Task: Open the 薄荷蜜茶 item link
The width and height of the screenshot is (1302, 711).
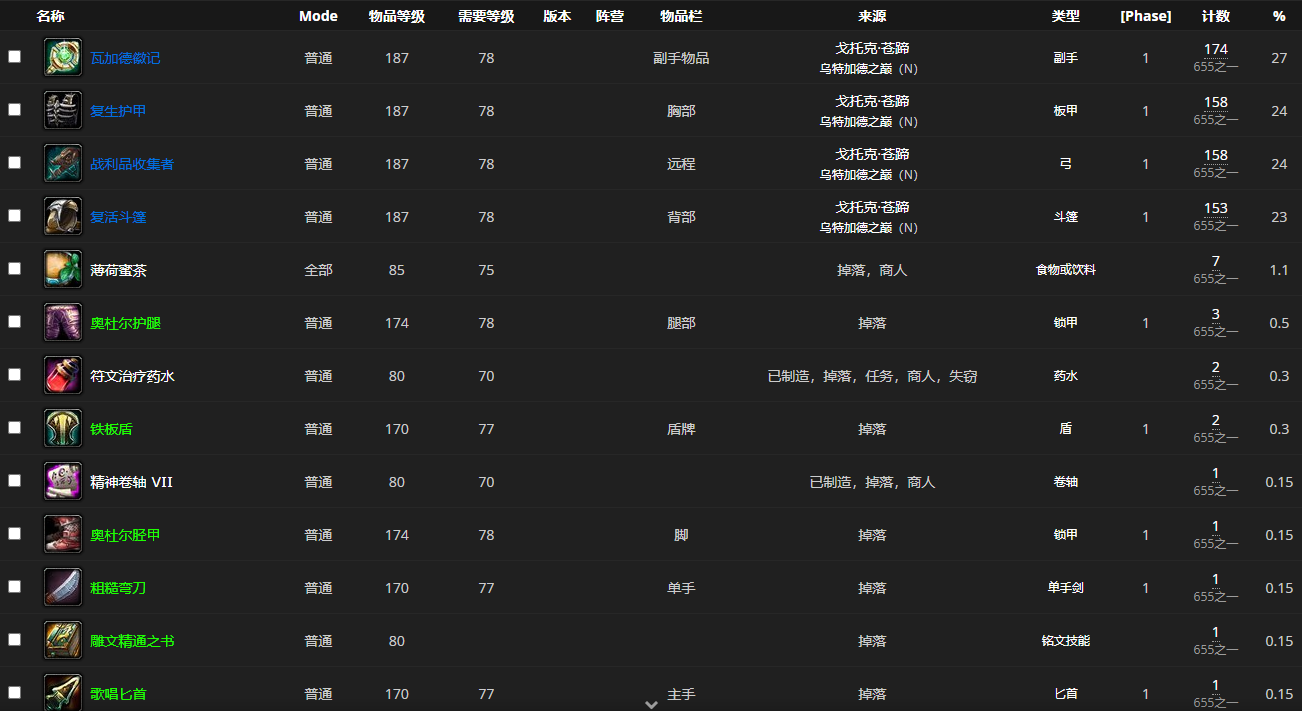Action: click(x=118, y=270)
